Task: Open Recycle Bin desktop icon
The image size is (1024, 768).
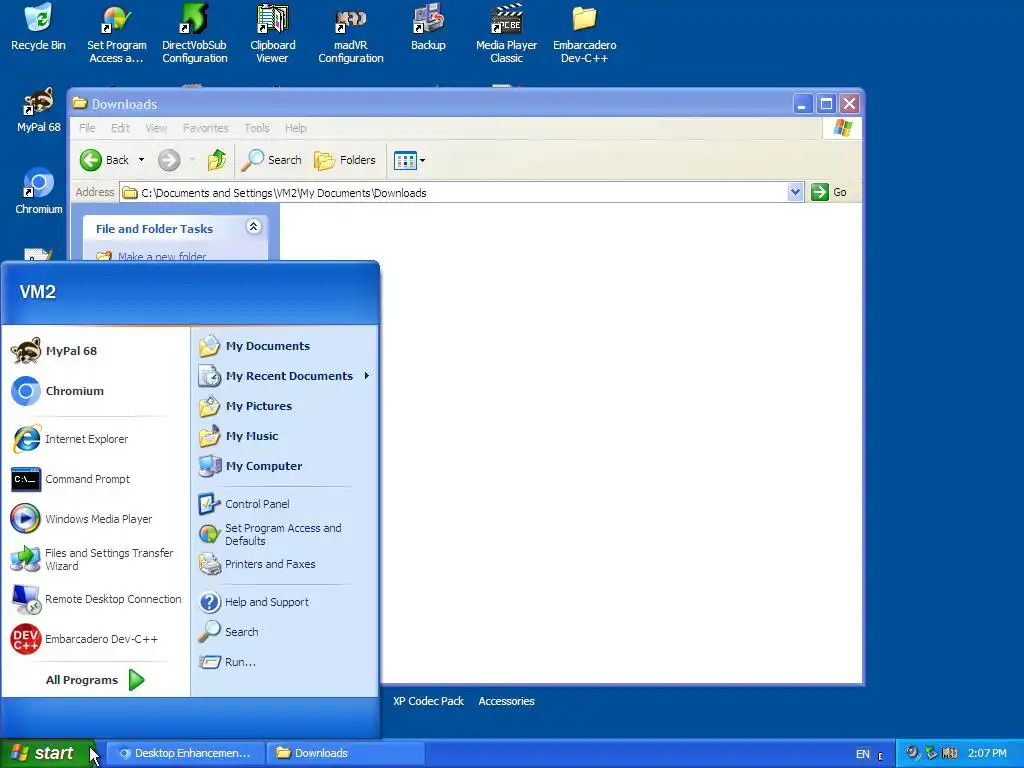Action: pos(38,29)
